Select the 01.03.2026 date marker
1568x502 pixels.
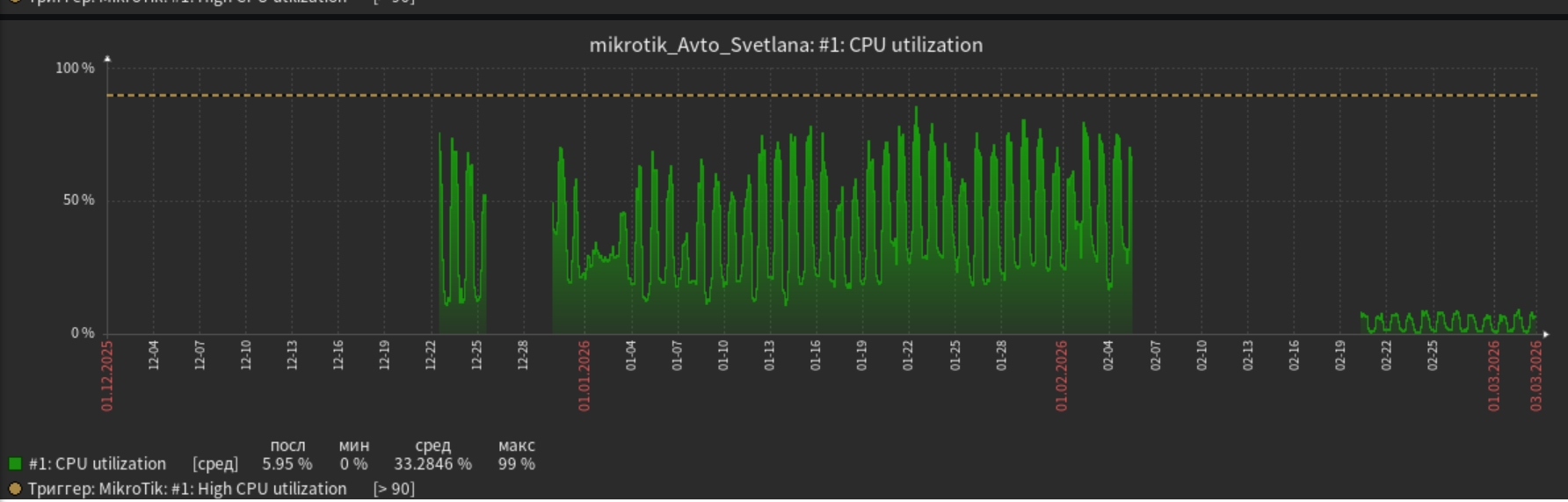click(x=1494, y=376)
